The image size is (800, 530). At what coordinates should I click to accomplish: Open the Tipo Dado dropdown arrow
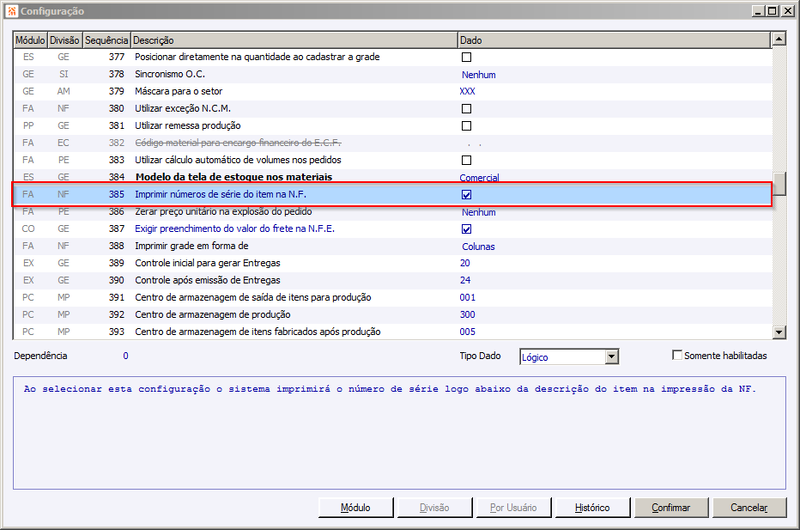(x=612, y=357)
